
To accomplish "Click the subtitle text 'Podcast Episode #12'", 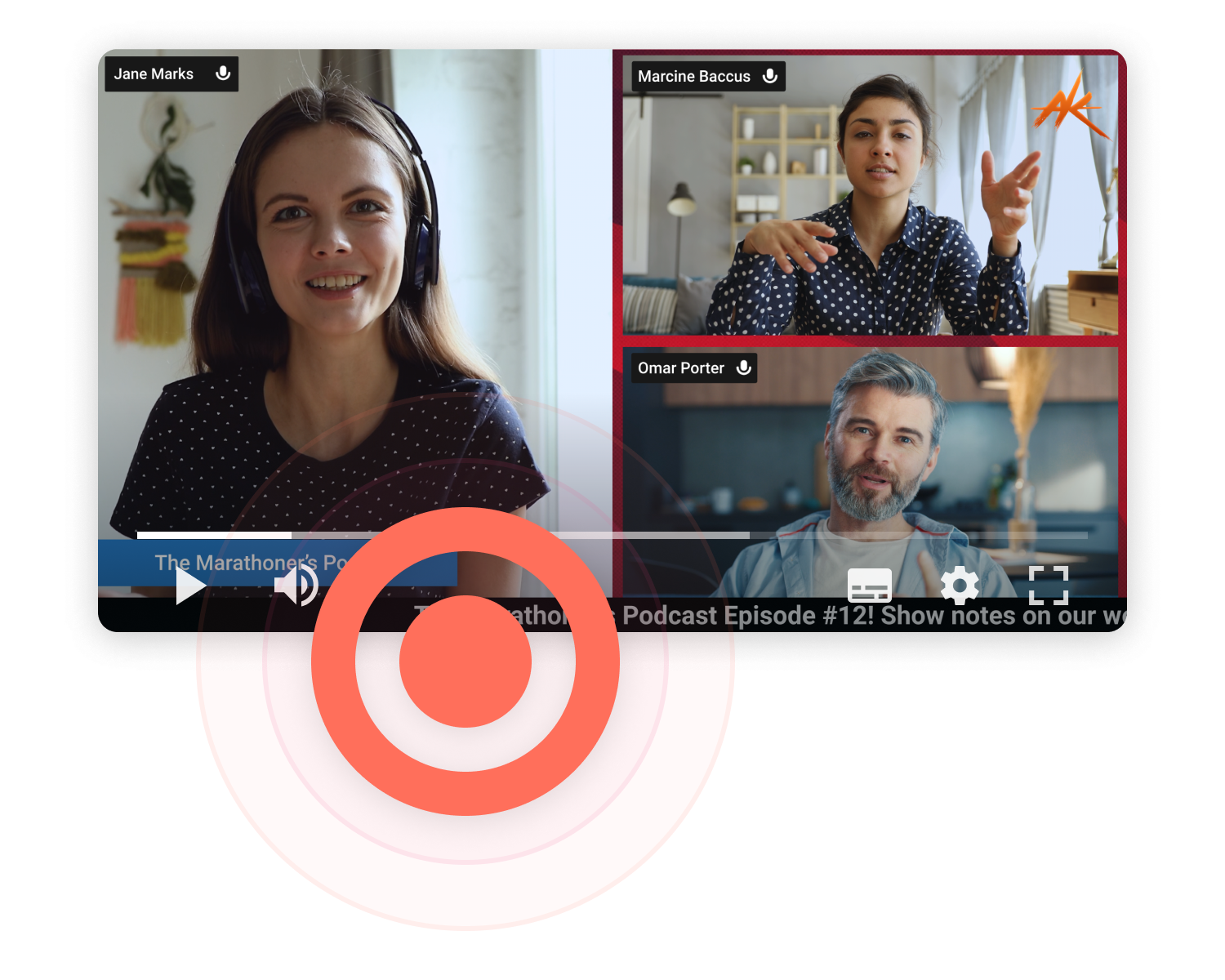I will click(x=727, y=615).
